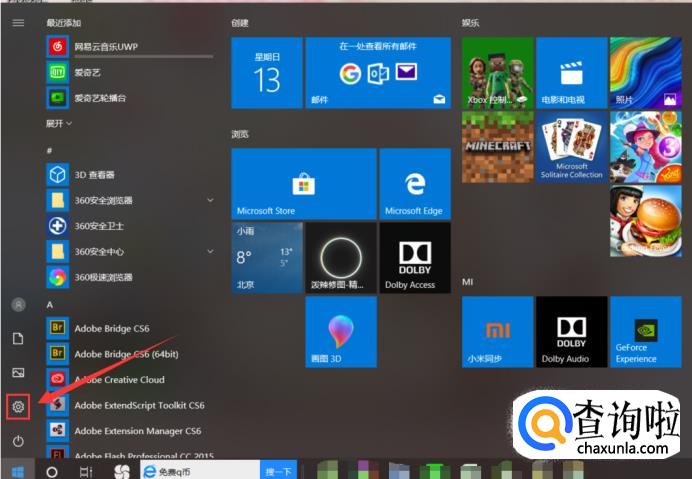Open the 电影和电视 tile

572,73
